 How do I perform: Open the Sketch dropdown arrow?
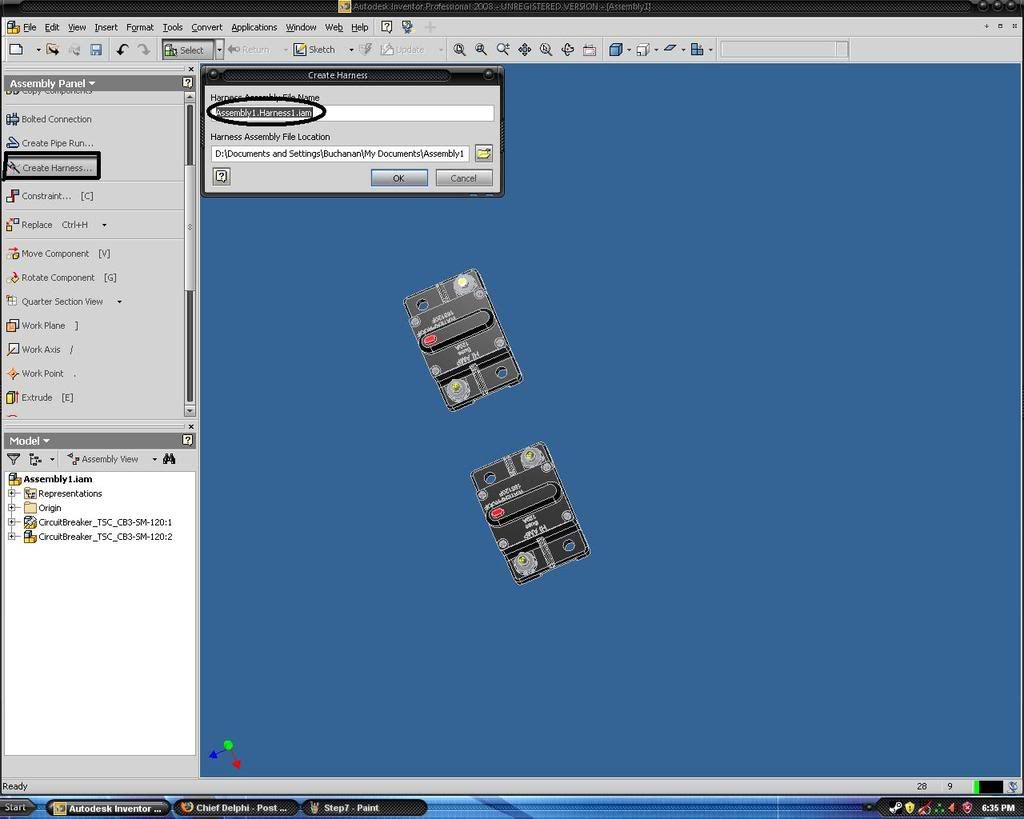click(x=351, y=50)
